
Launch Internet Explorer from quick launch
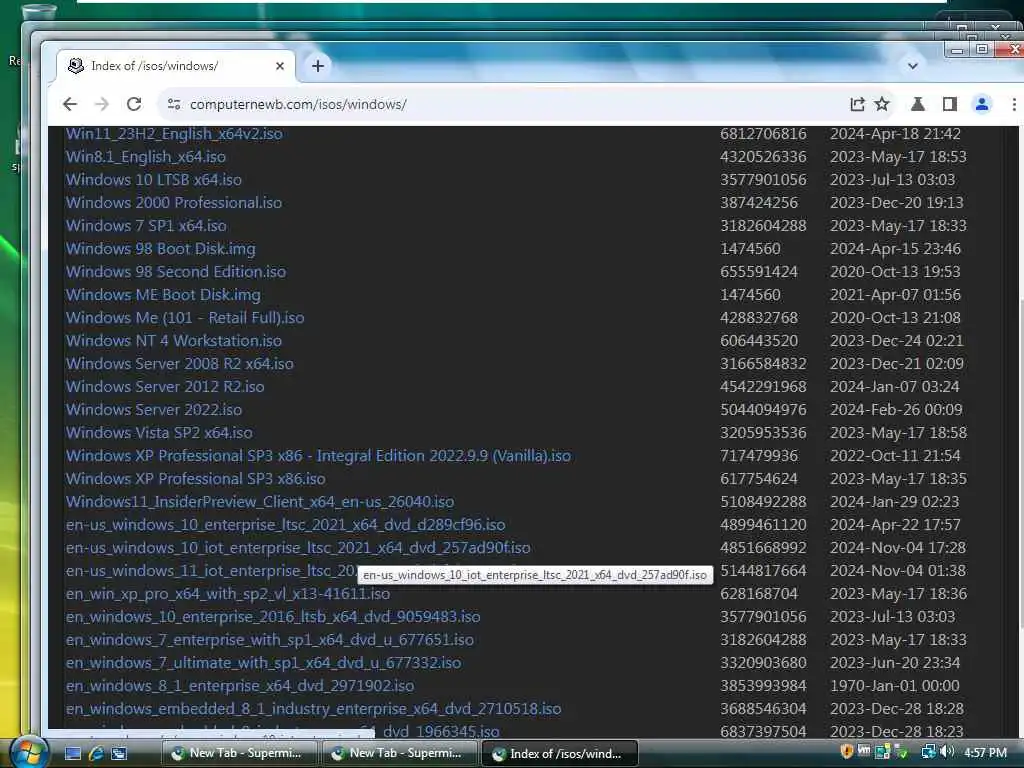(96, 754)
